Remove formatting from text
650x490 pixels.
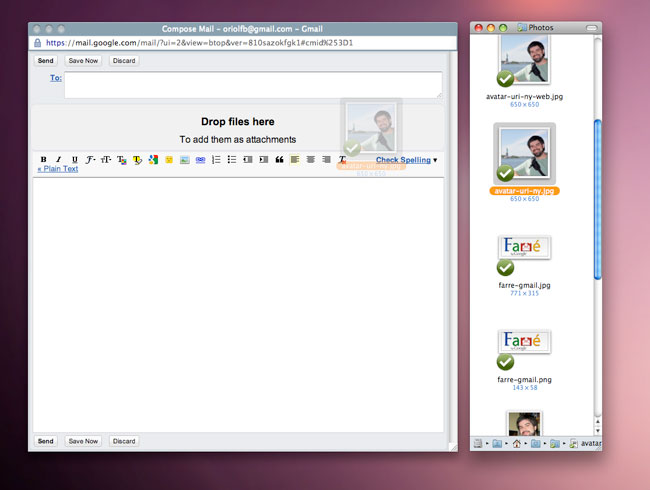click(x=342, y=160)
